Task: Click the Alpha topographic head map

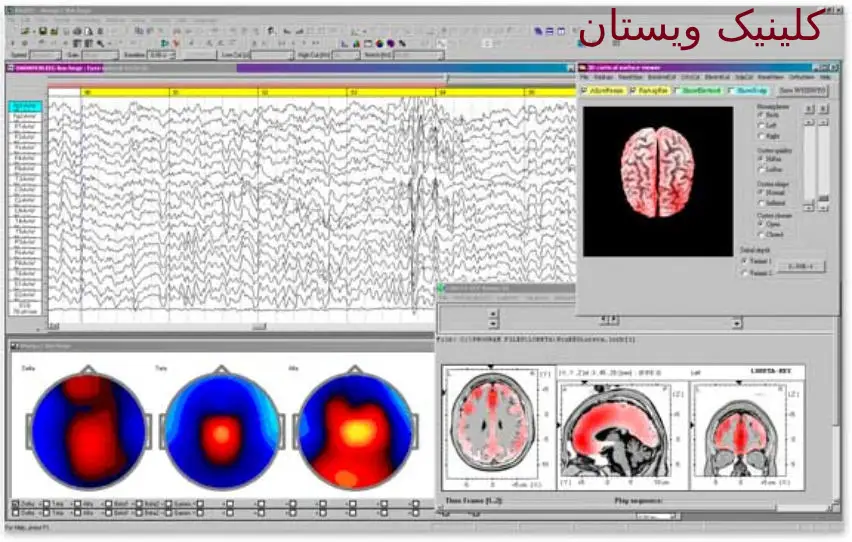Action: click(355, 431)
